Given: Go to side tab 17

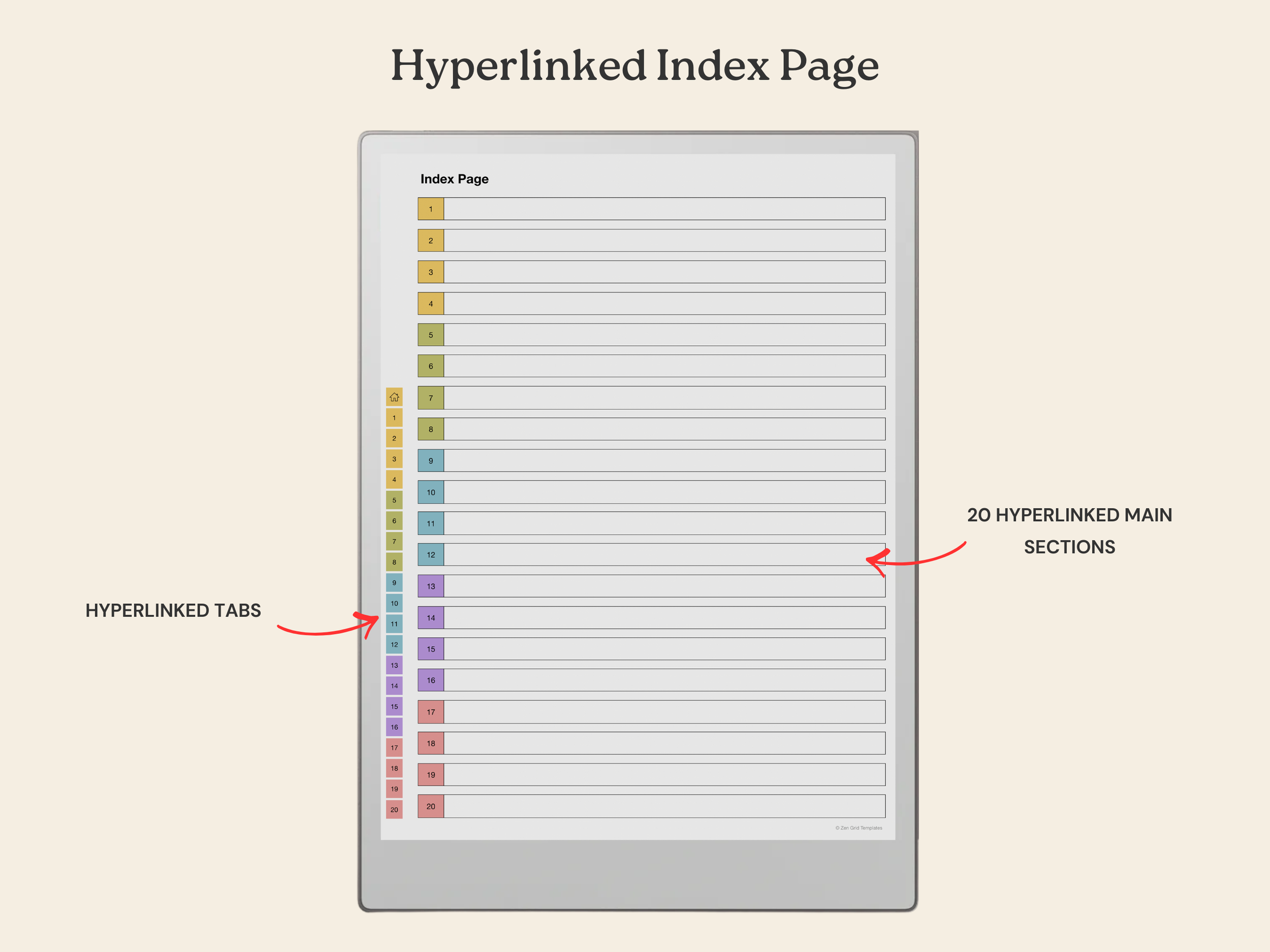Looking at the screenshot, I should 394,748.
